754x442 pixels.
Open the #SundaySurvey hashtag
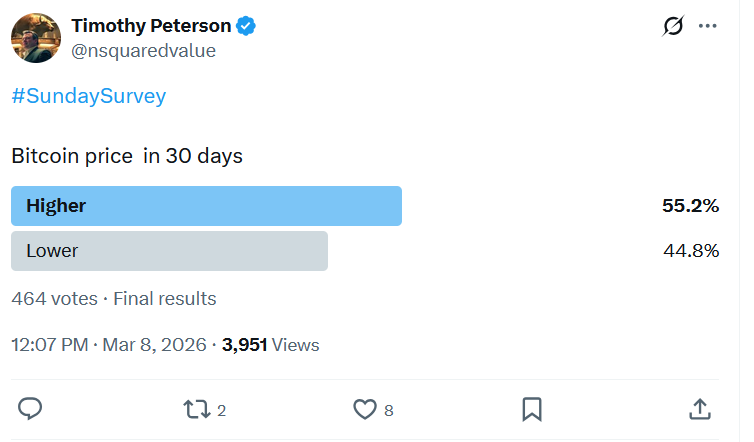click(x=88, y=96)
